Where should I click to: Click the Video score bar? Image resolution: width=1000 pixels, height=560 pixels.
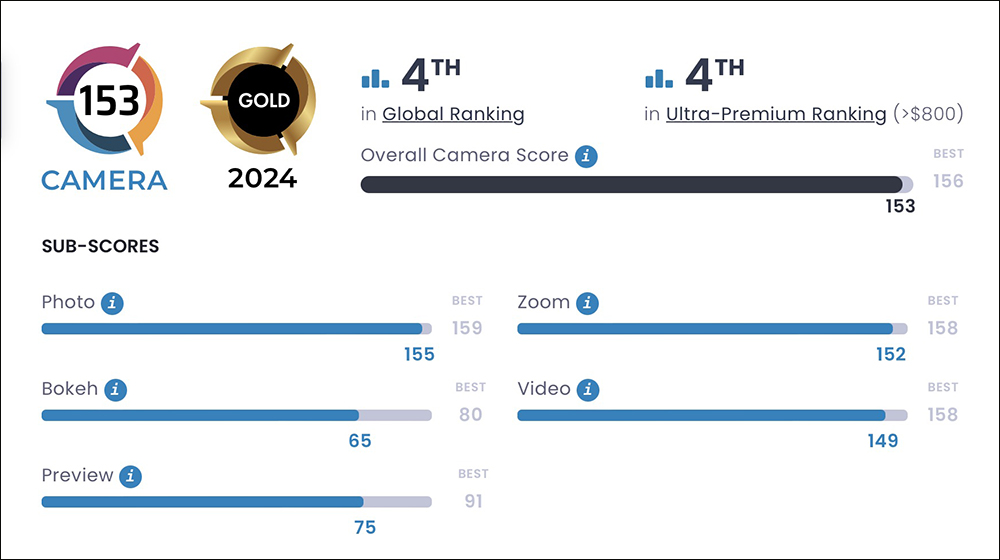click(712, 415)
